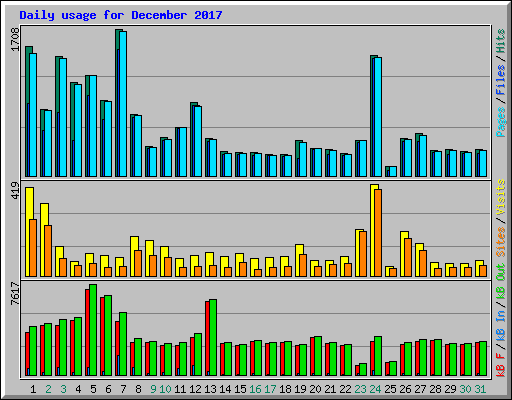The height and width of the screenshot is (400, 512).
Task: Click green day label 24 on the x-axis
Action: click(375, 389)
